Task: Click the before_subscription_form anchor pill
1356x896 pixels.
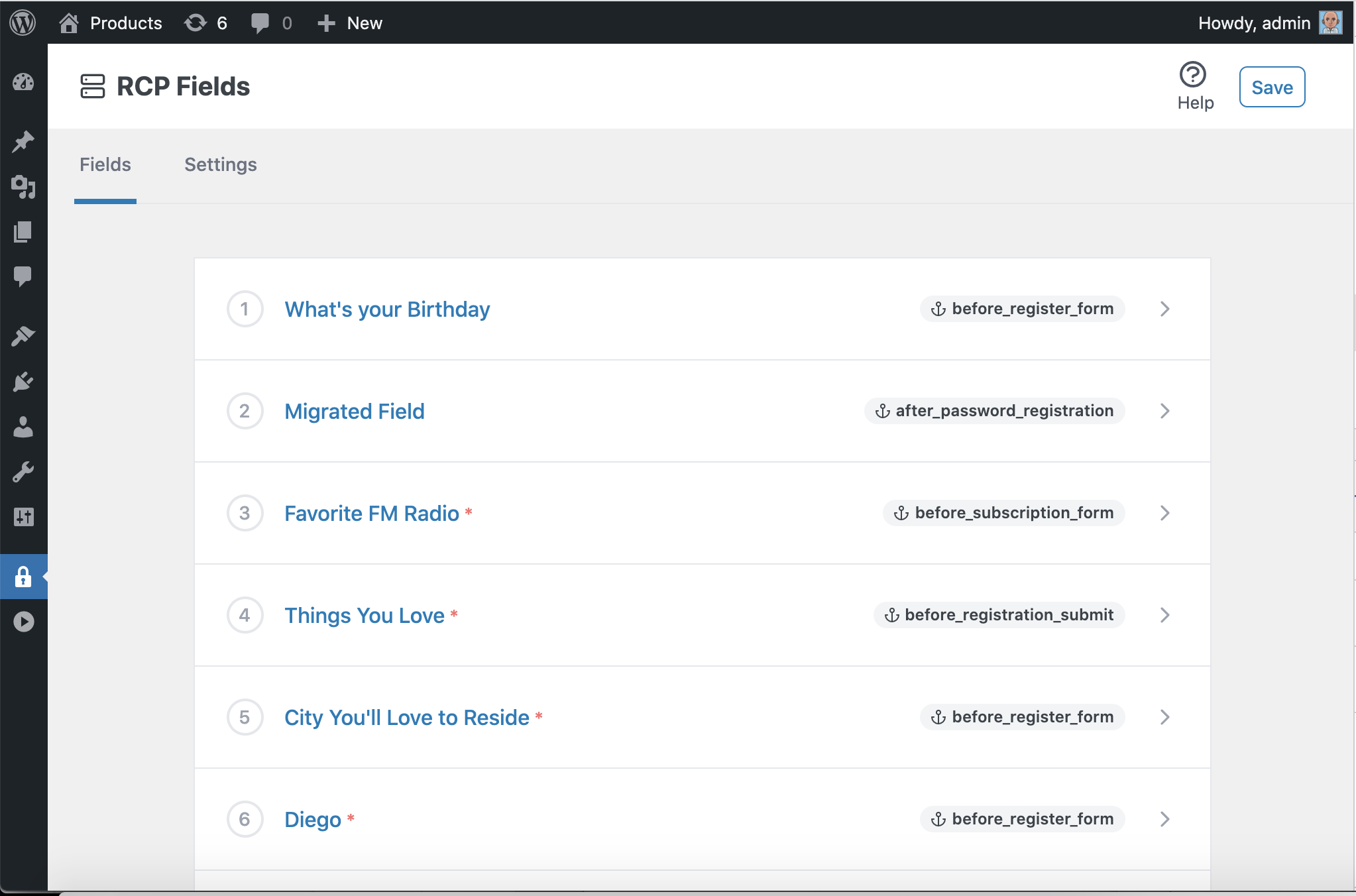Action: click(x=1002, y=512)
